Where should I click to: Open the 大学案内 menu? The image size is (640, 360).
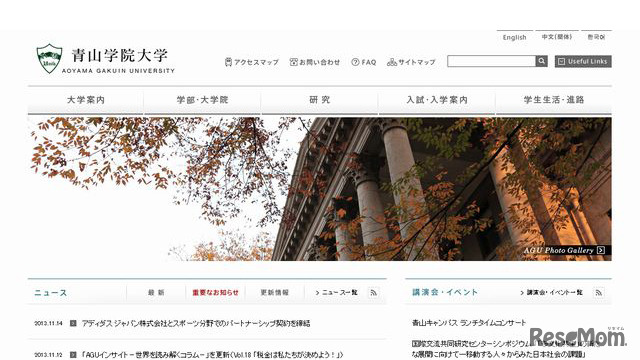pyautogui.click(x=86, y=100)
